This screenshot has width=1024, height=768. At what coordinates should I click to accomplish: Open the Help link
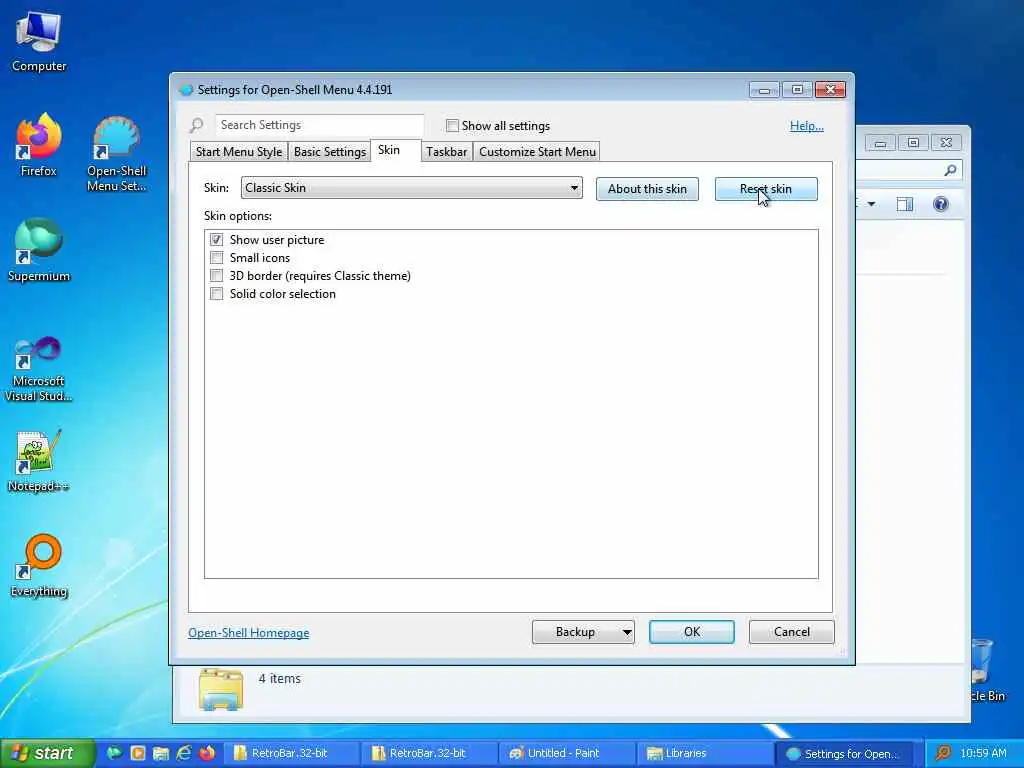click(807, 125)
